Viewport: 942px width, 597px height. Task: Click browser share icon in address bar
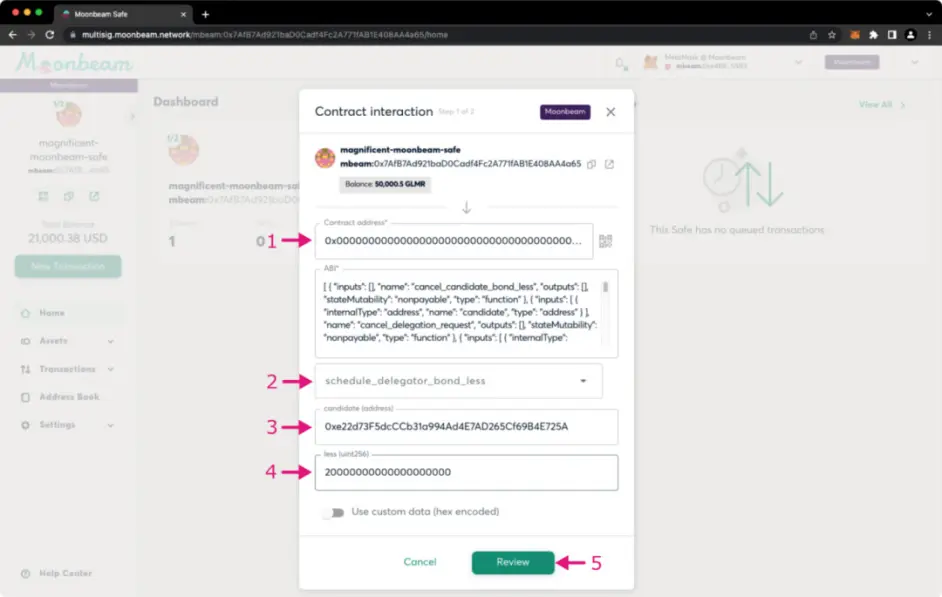[813, 35]
